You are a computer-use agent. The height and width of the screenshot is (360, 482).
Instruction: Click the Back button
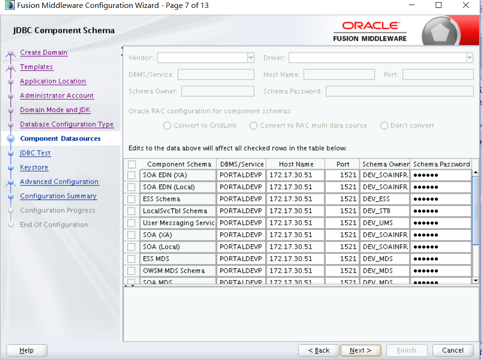coord(319,350)
